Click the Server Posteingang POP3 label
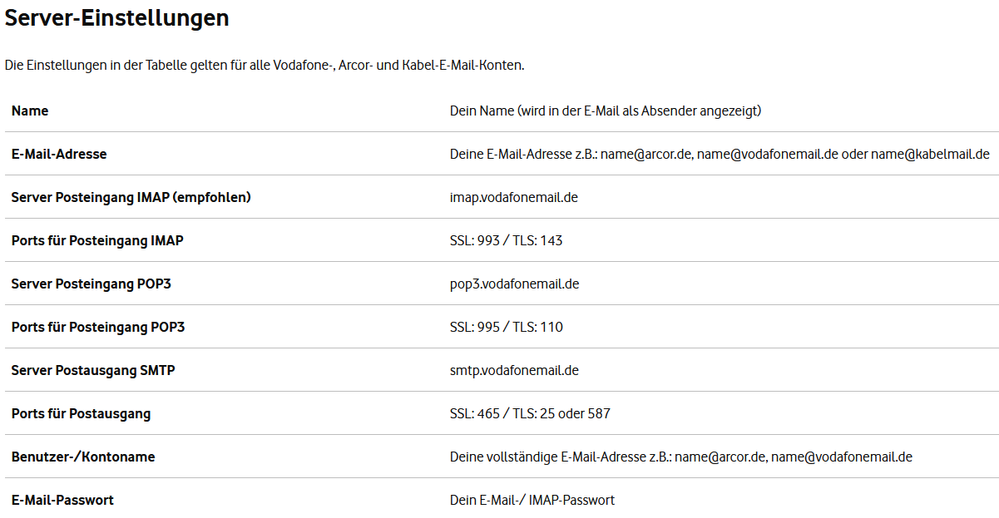This screenshot has width=999, height=518. [91, 284]
